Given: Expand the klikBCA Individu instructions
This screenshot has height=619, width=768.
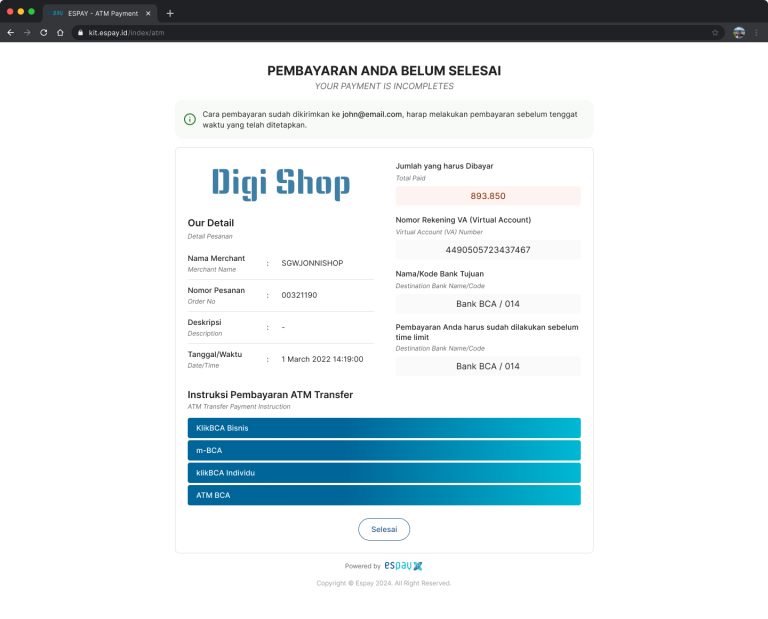Looking at the screenshot, I should point(384,473).
